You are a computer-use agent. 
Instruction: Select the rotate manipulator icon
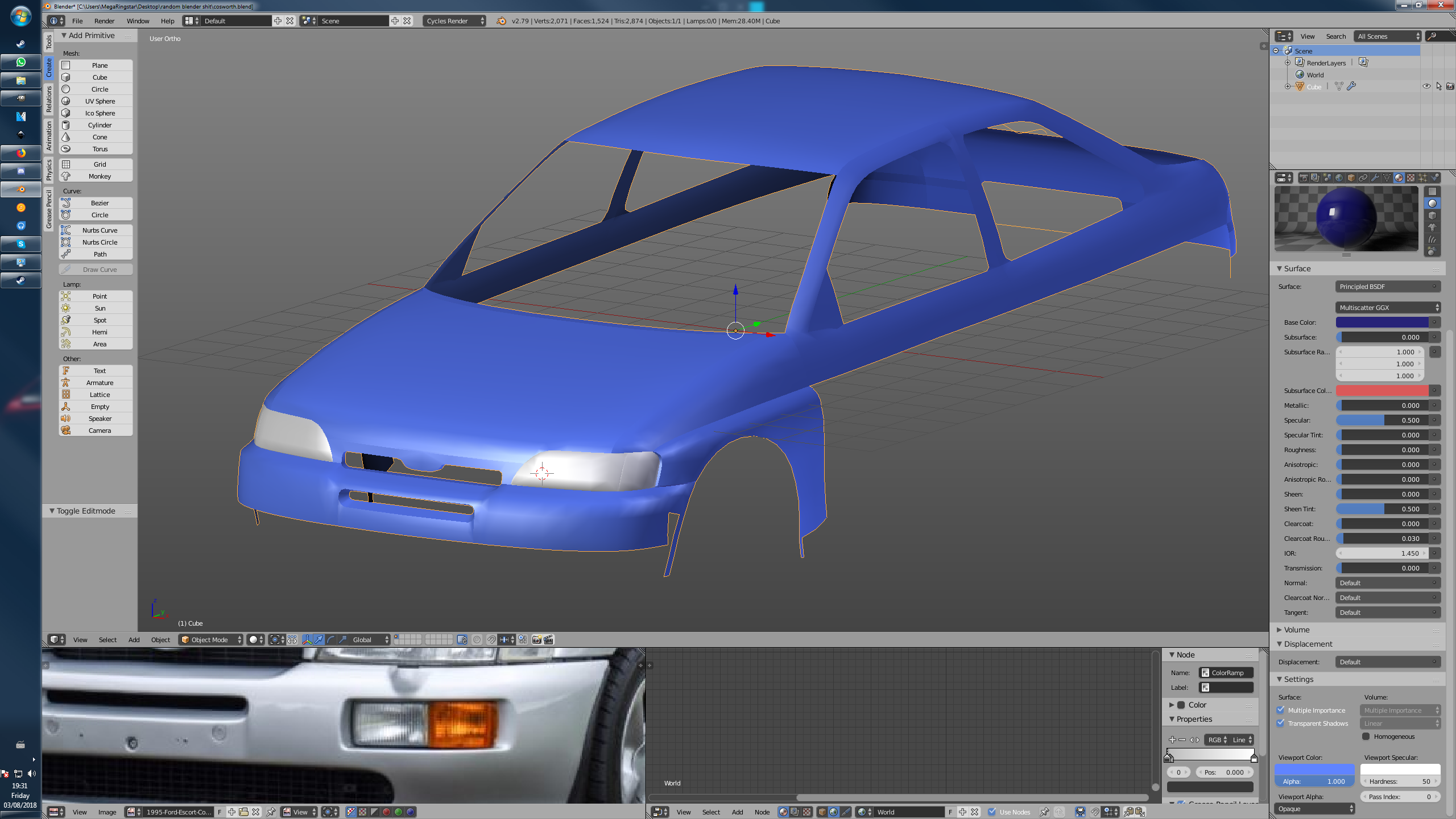[x=330, y=640]
